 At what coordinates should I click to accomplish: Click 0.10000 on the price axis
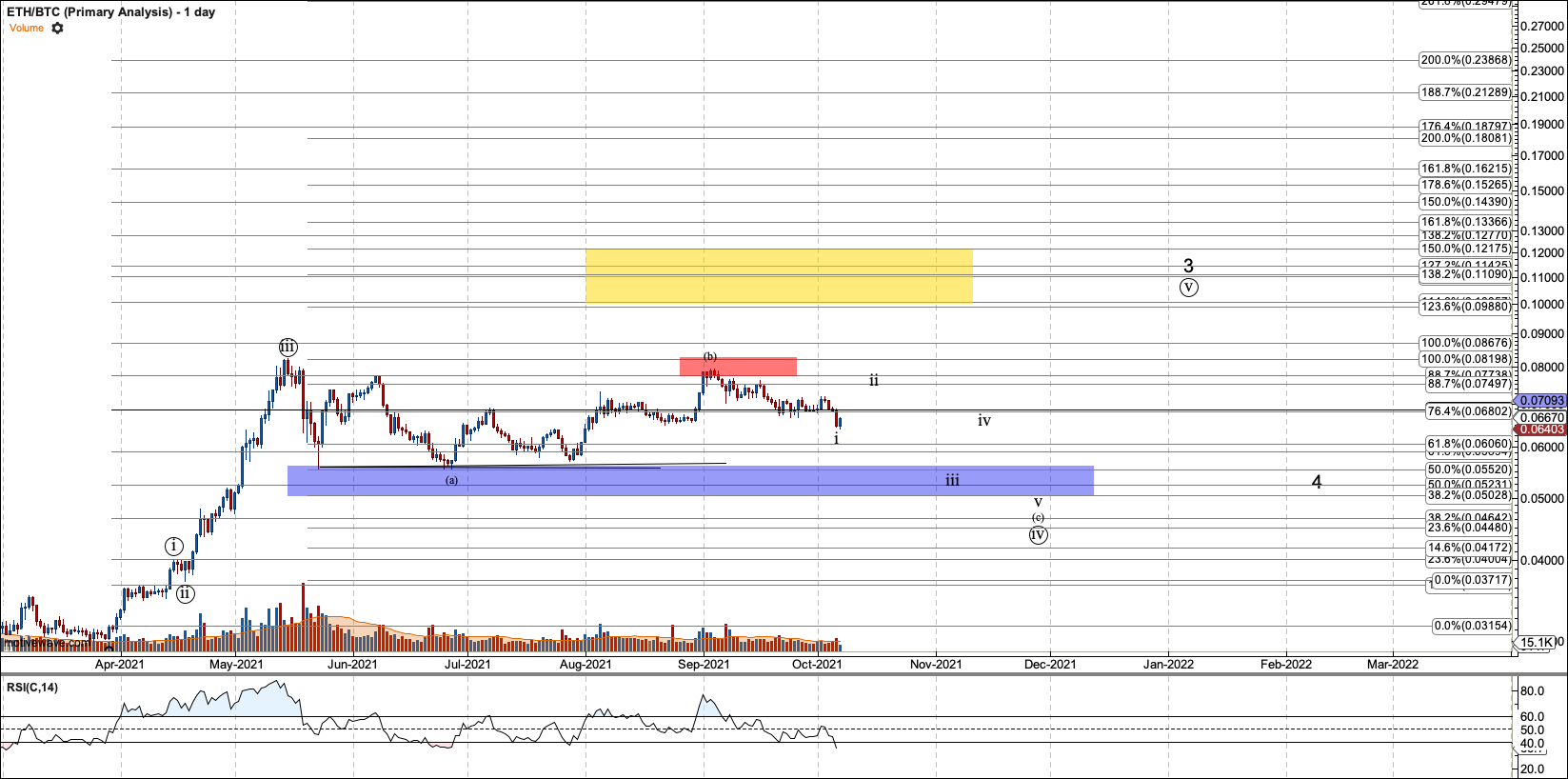[1542, 304]
